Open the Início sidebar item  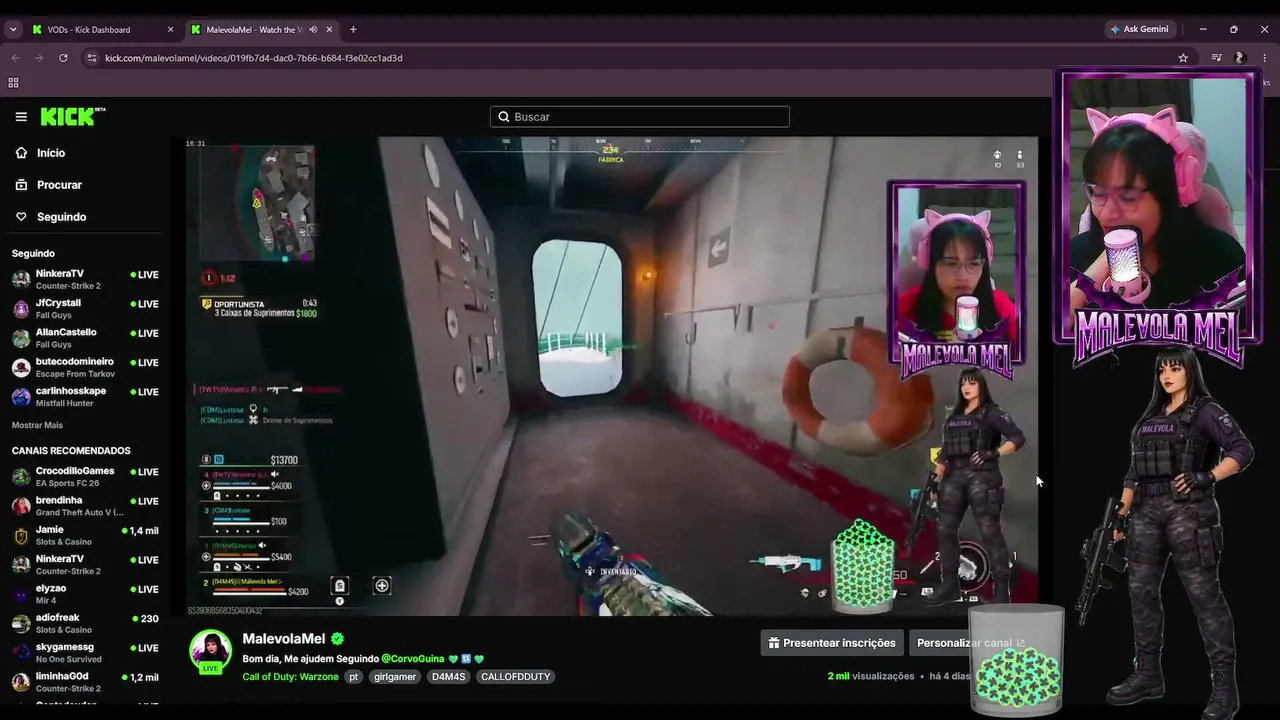[50, 153]
